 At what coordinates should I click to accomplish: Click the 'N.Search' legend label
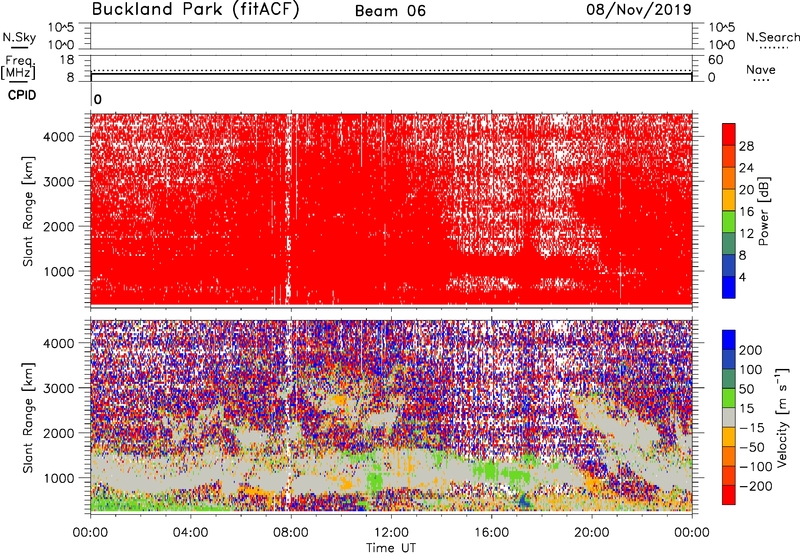[x=772, y=37]
